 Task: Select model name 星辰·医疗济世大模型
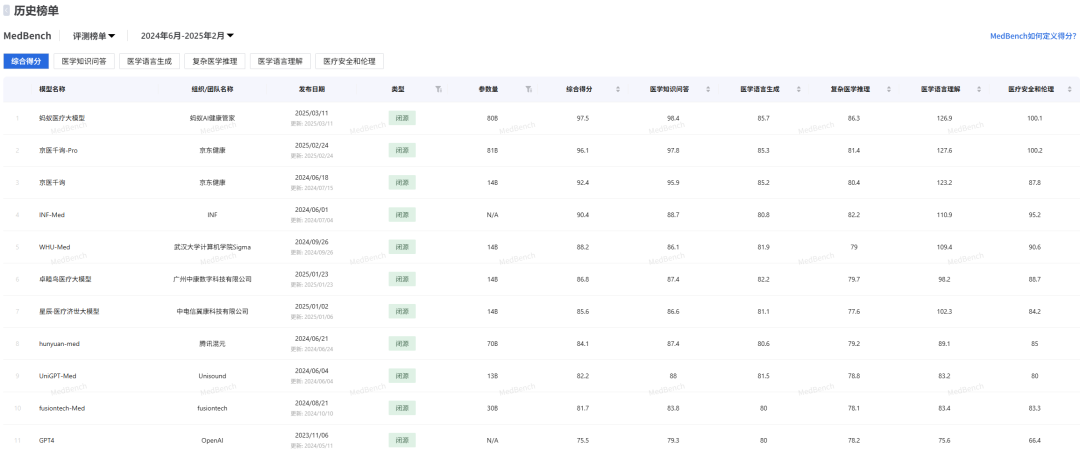click(69, 311)
